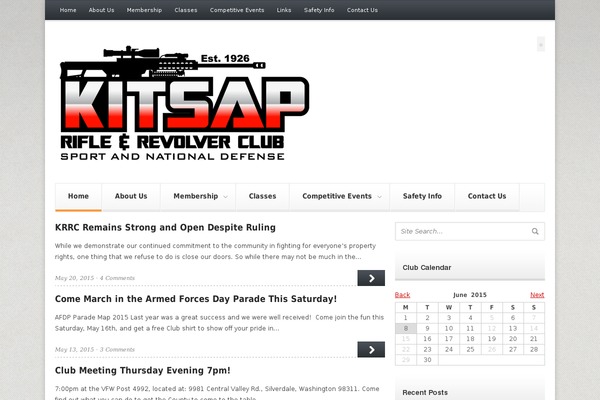The width and height of the screenshot is (600, 400).
Task: Click calendar date 2
Action: point(427,318)
